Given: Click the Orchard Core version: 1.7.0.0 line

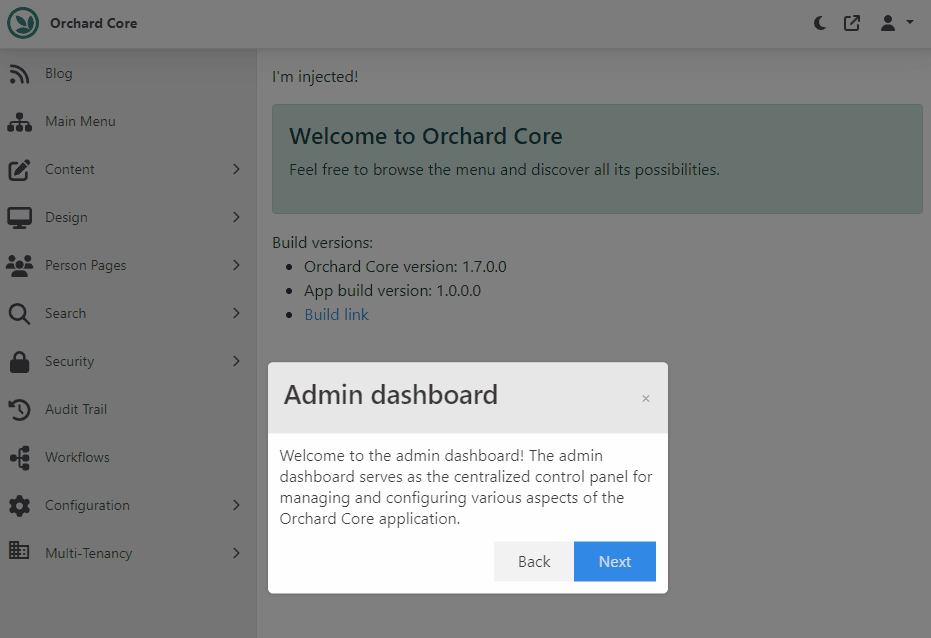Looking at the screenshot, I should (405, 266).
